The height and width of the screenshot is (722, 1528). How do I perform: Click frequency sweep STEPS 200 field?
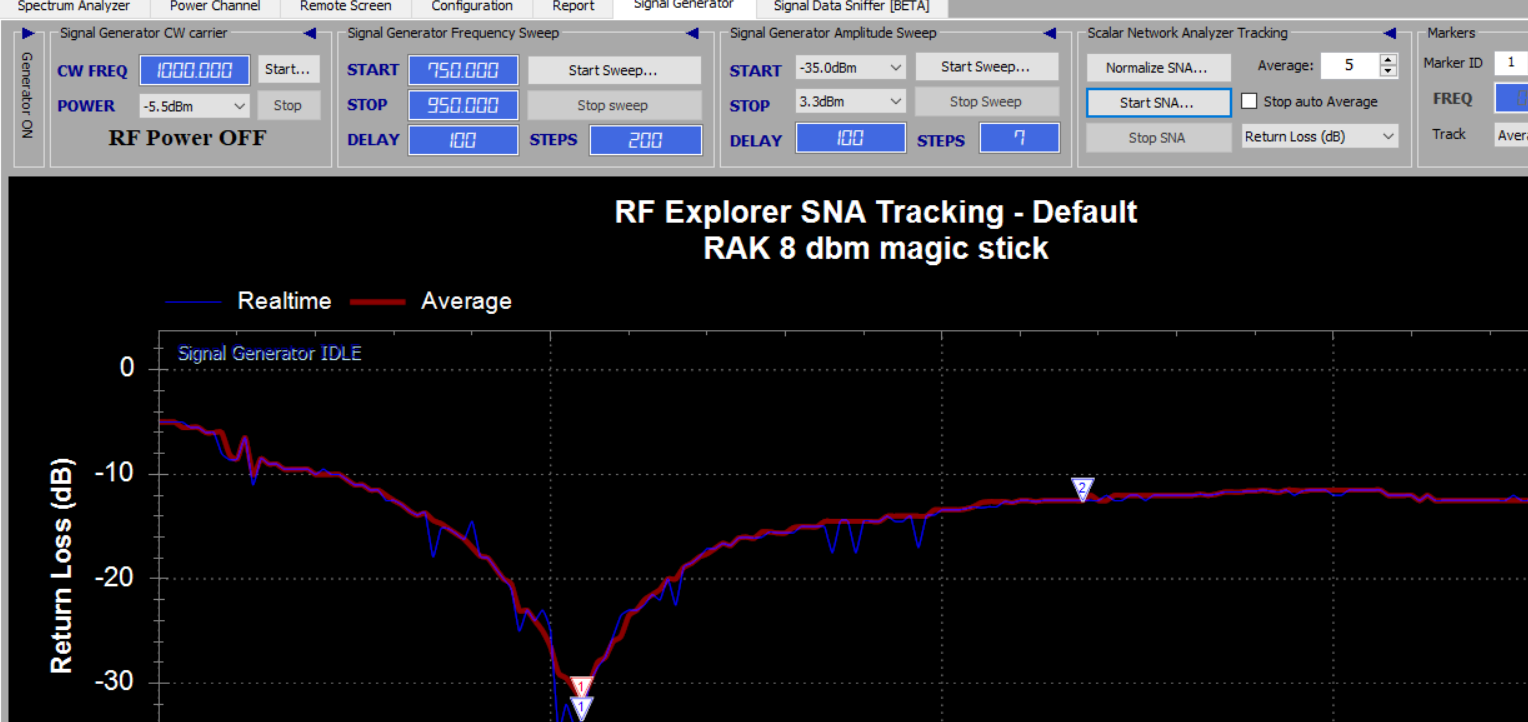tap(645, 140)
